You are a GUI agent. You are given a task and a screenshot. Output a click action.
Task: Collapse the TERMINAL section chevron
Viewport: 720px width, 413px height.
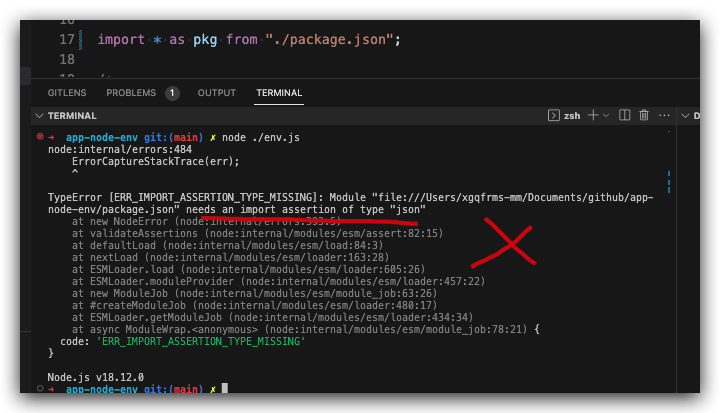[39, 116]
